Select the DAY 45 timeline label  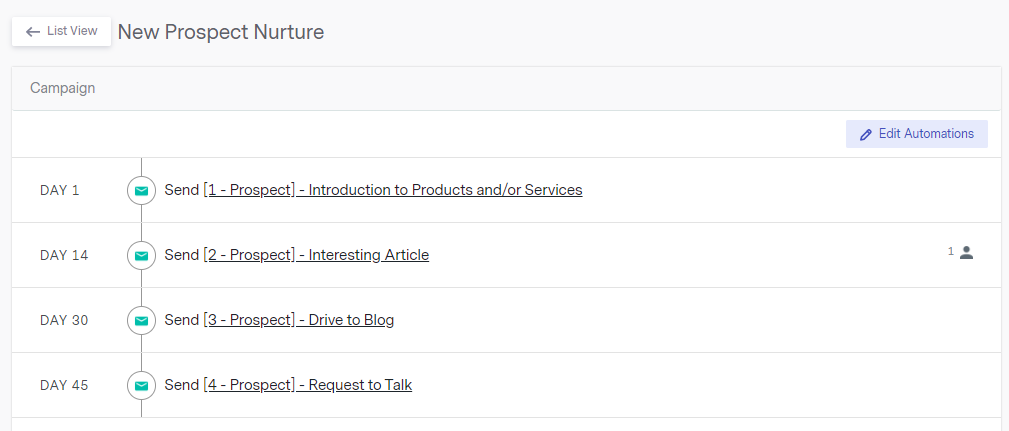pyautogui.click(x=64, y=385)
